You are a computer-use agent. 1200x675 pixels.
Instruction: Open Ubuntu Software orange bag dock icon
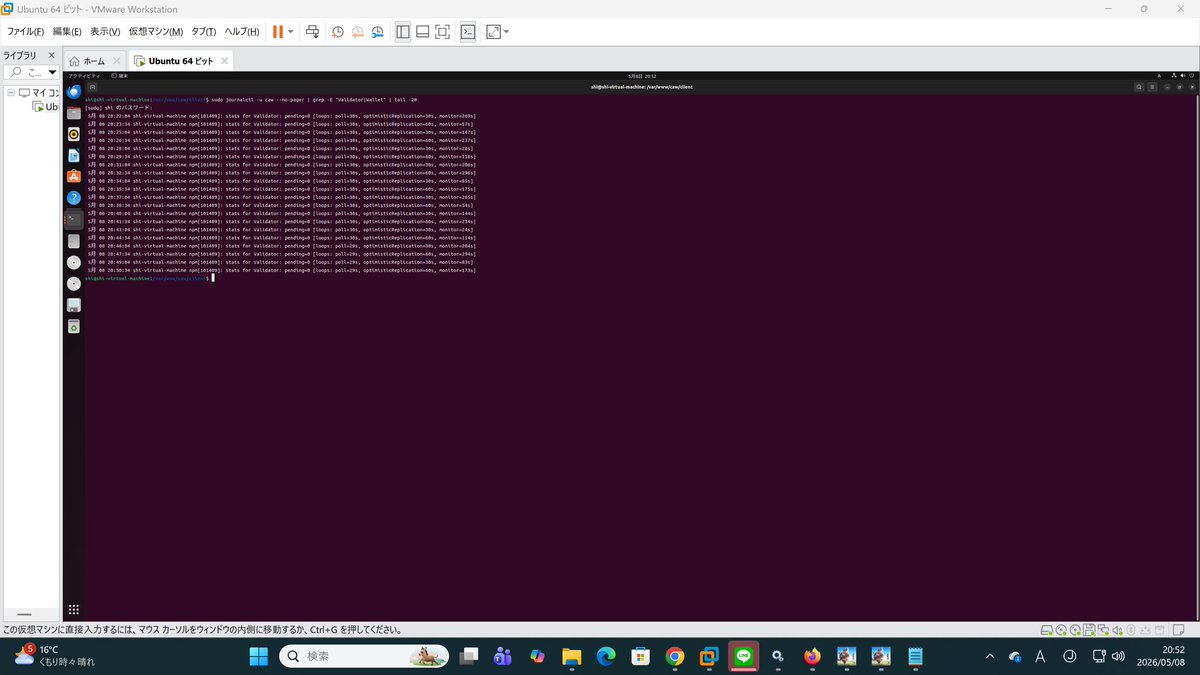(74, 177)
